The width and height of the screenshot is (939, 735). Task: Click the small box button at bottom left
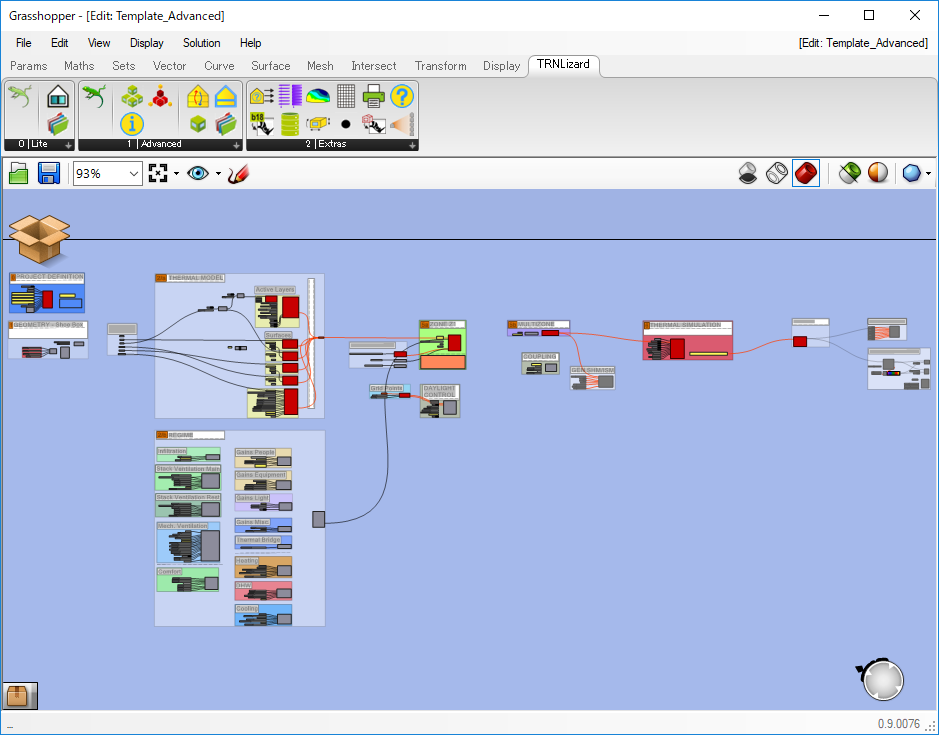20,695
